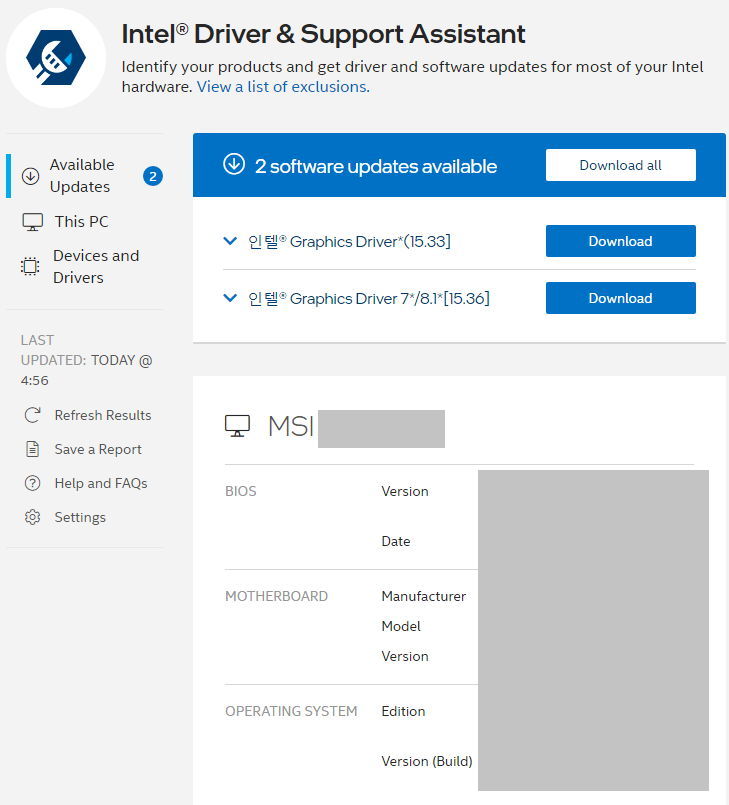
Task: Click the Devices and Drivers chip icon
Action: coord(30,266)
